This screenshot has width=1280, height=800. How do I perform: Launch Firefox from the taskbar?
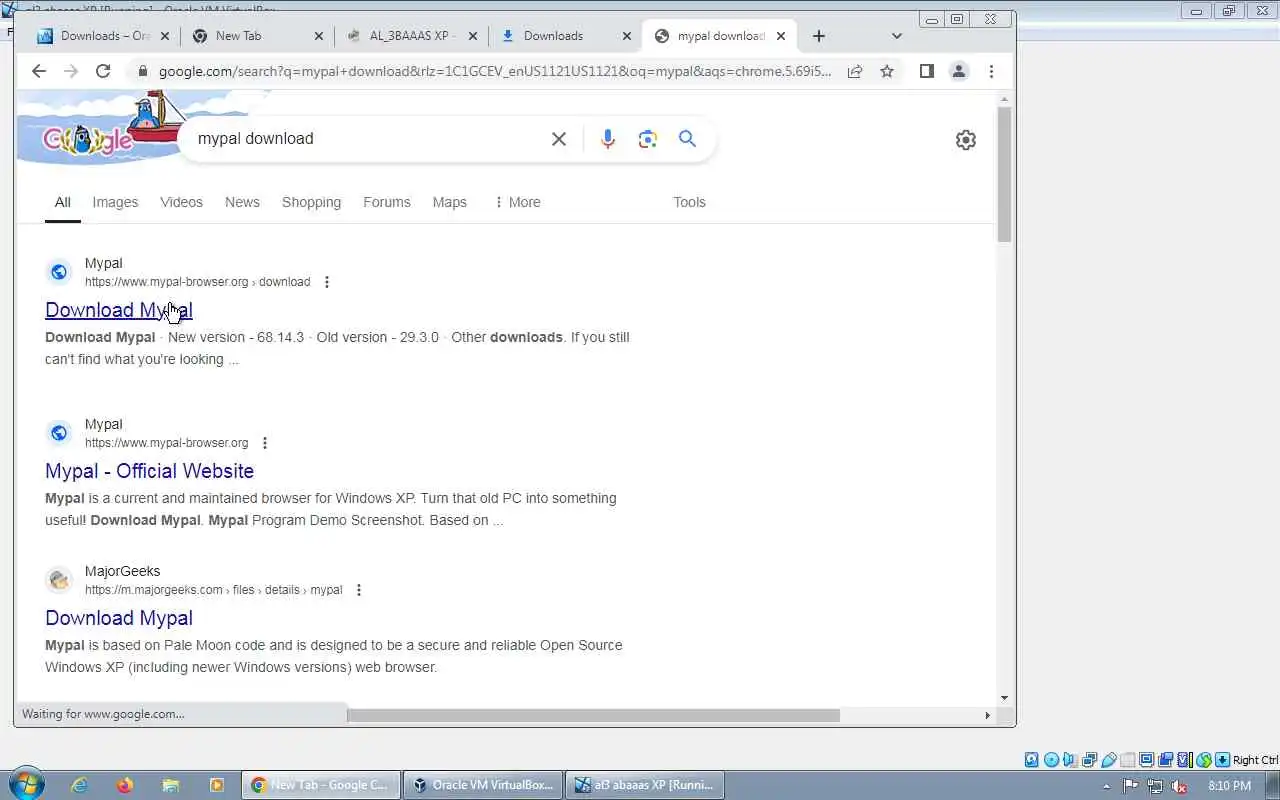click(125, 785)
